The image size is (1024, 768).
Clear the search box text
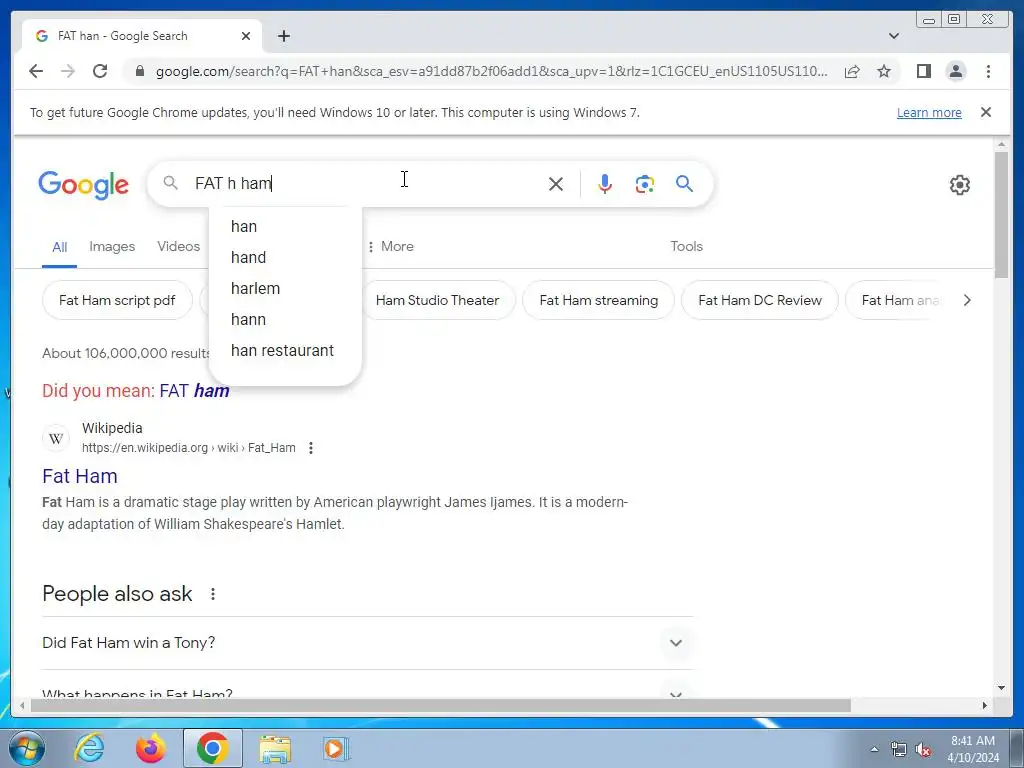[556, 184]
